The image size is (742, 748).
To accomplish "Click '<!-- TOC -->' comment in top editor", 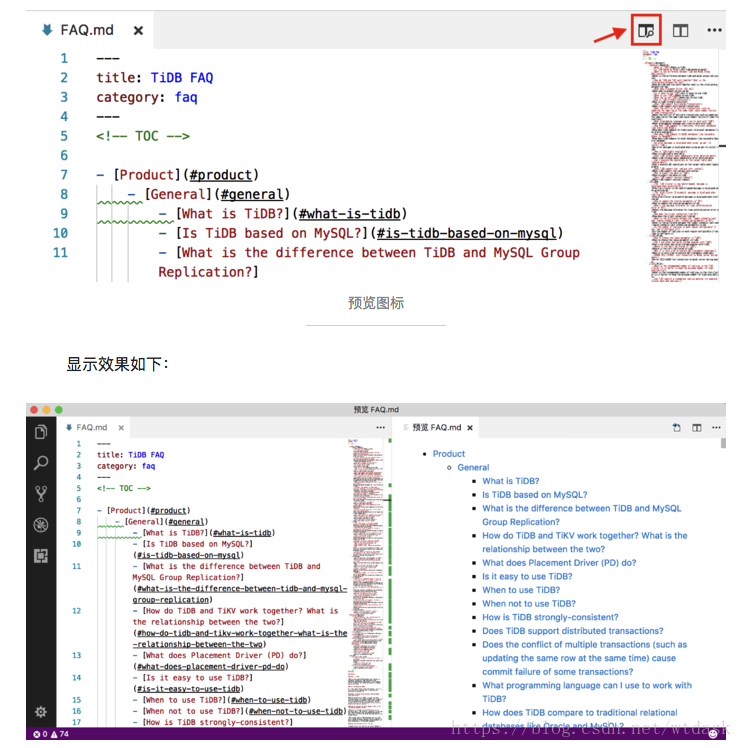I will pyautogui.click(x=143, y=136).
